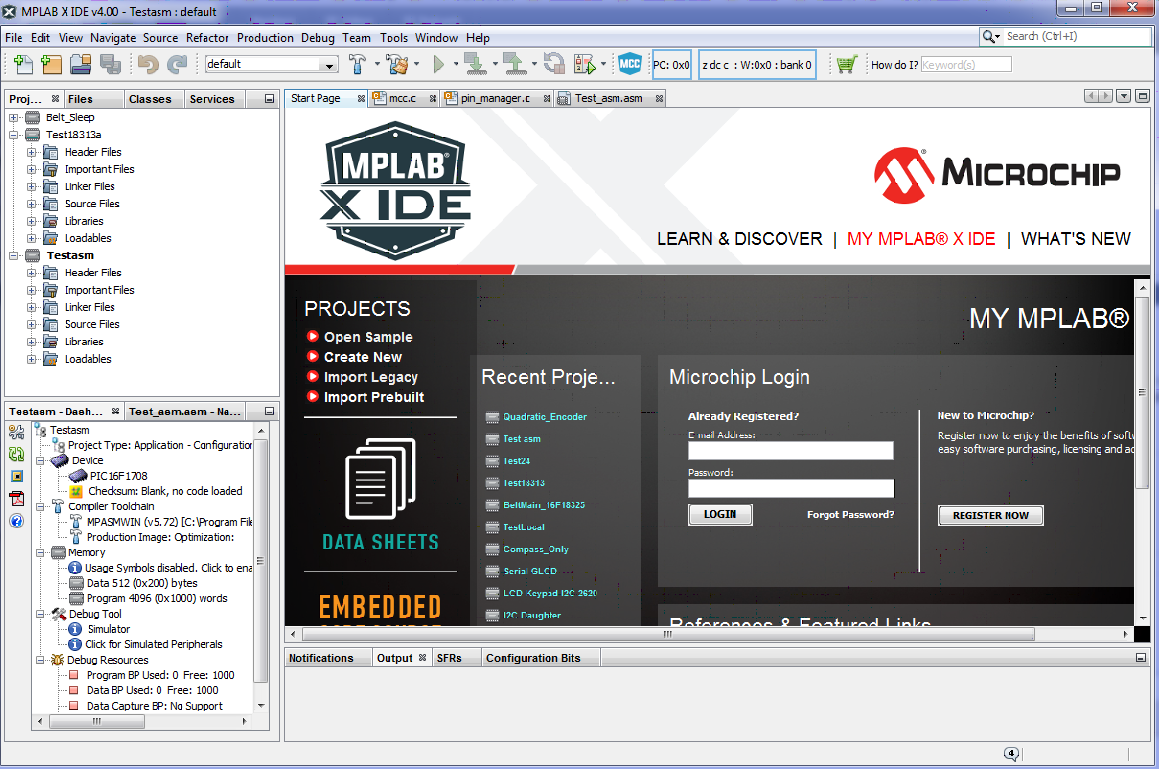Image resolution: width=1159 pixels, height=769 pixels.
Task: Click the Read Device Memory icon
Action: [514, 64]
